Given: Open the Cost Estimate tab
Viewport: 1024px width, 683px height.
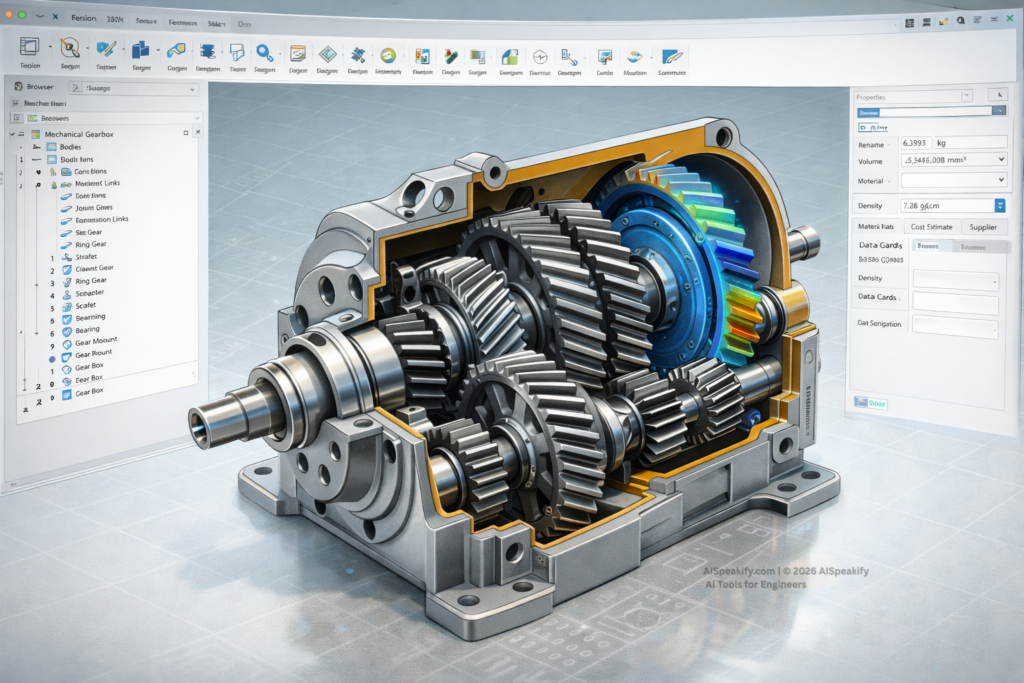Looking at the screenshot, I should pos(932,227).
